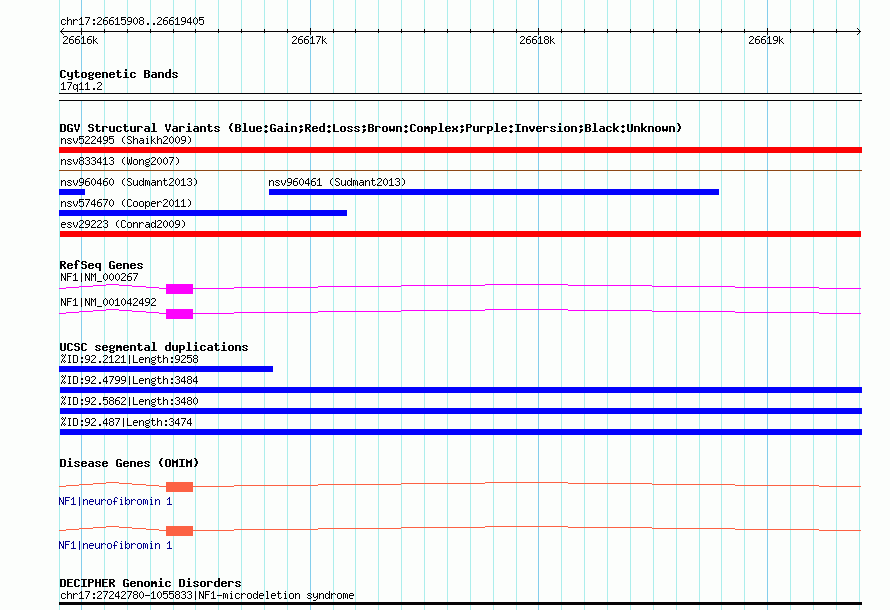The image size is (890, 610).
Task: Select the nsv833413 (Wong2007) variant label
Action: (120, 161)
